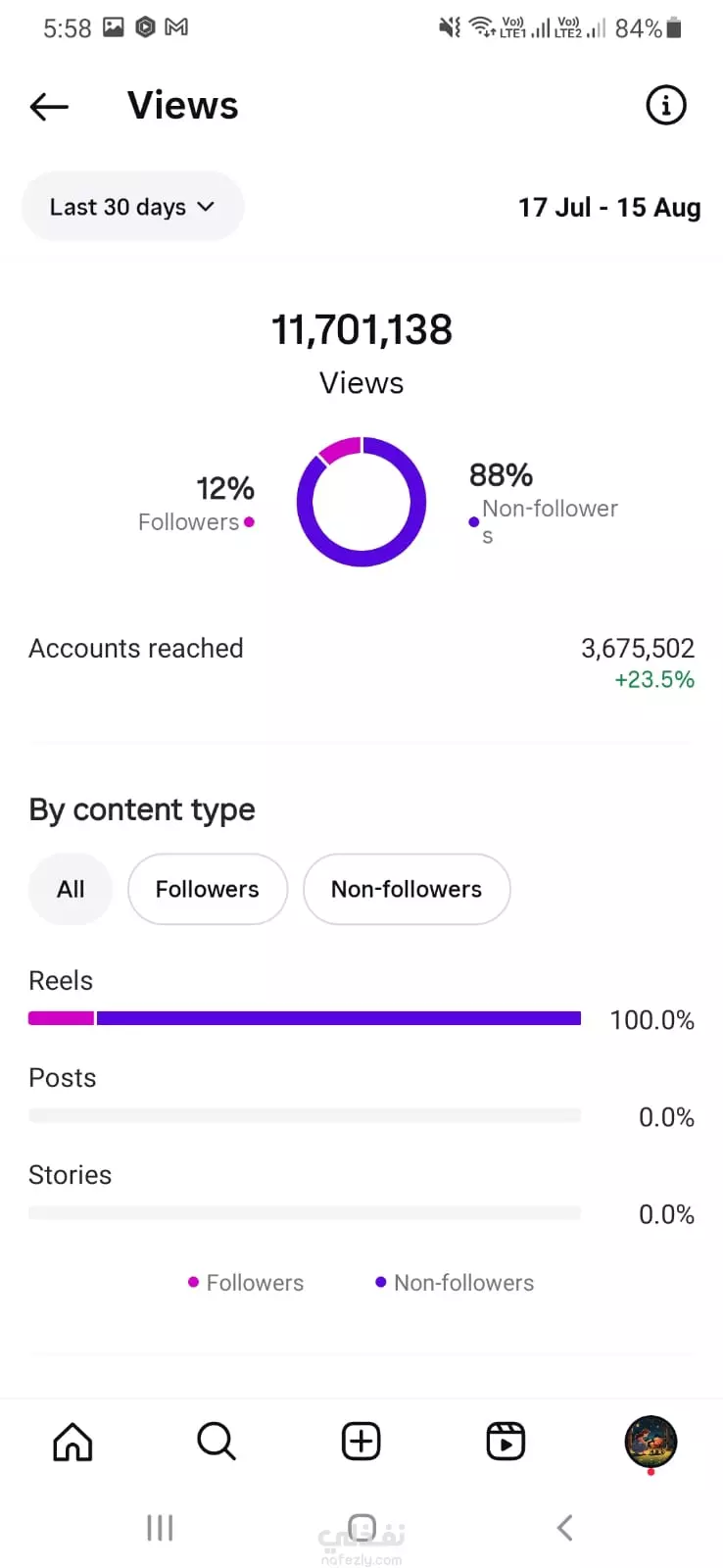Tap the views donut chart
The image size is (723, 1568).
pyautogui.click(x=361, y=502)
